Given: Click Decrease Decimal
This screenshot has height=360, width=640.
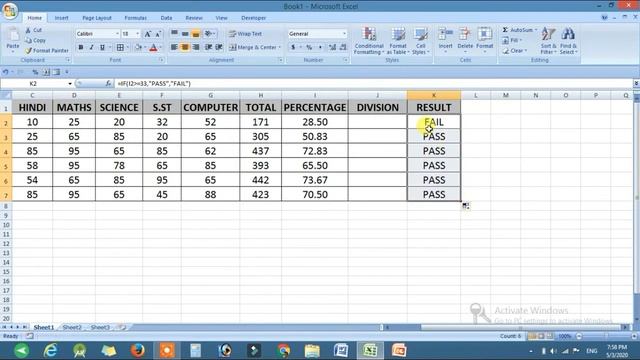Looking at the screenshot, I should coord(343,47).
